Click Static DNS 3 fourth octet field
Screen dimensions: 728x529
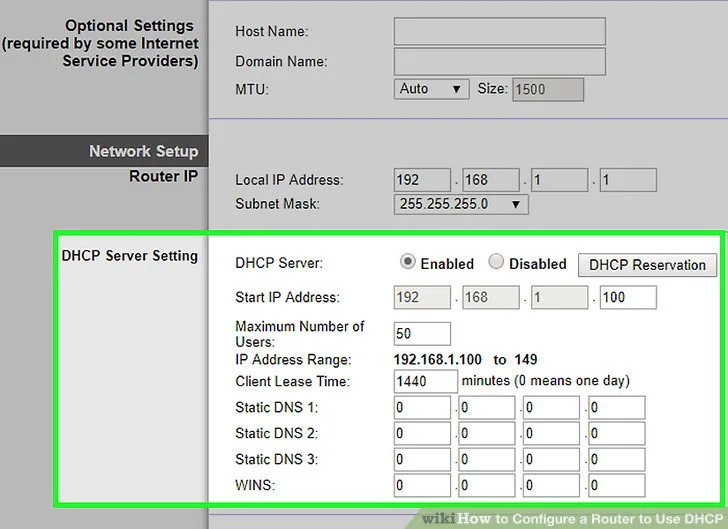tap(617, 459)
